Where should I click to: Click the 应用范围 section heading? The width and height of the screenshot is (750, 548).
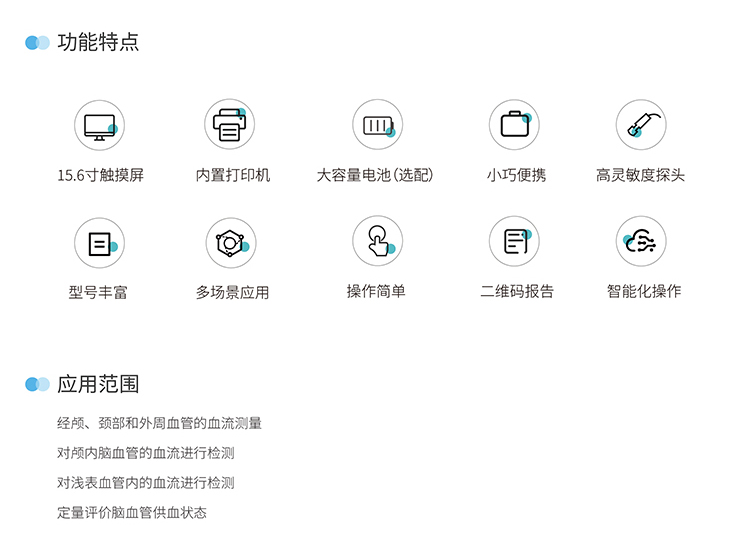tap(98, 384)
